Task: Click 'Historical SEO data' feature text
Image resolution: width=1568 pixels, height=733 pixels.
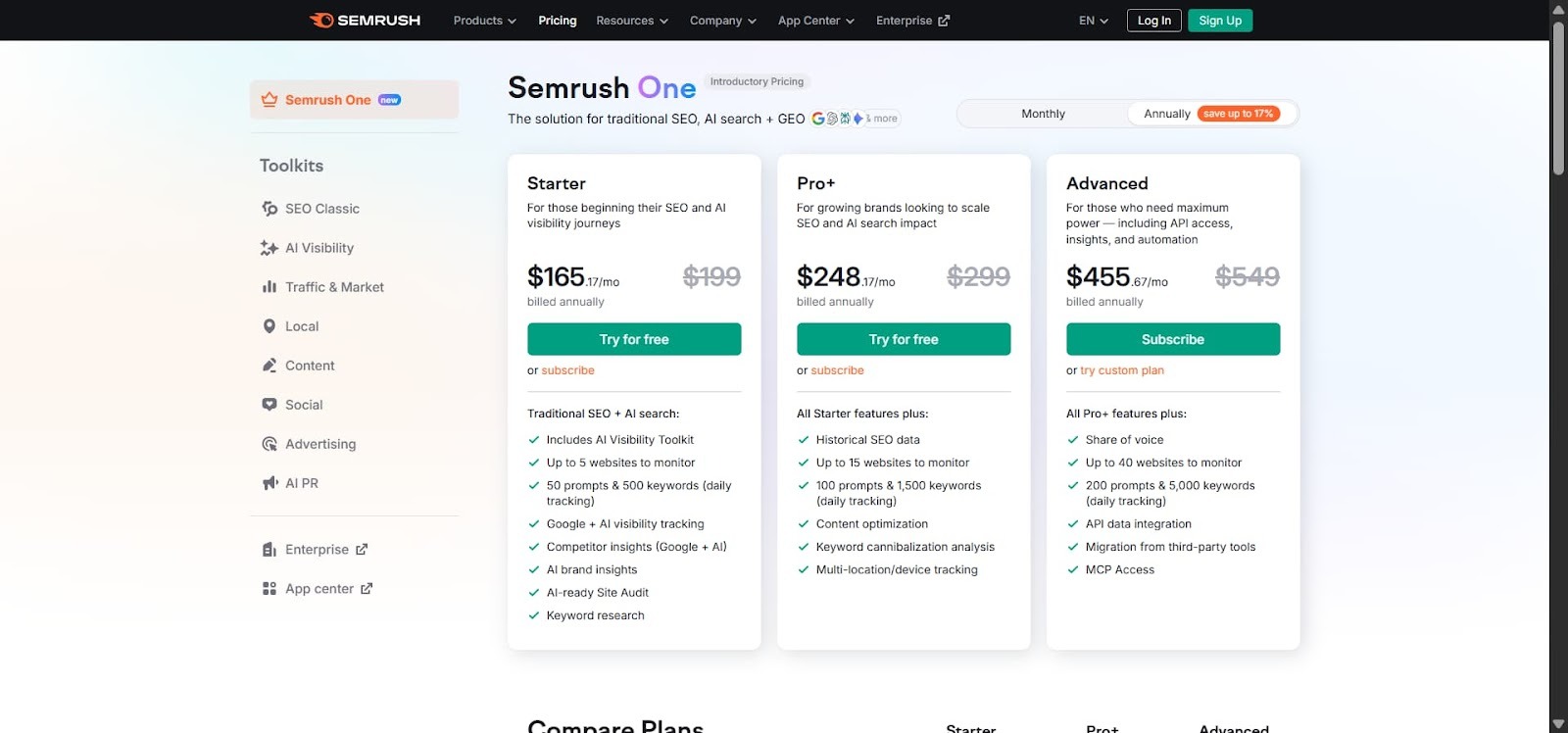Action: pyautogui.click(x=868, y=440)
